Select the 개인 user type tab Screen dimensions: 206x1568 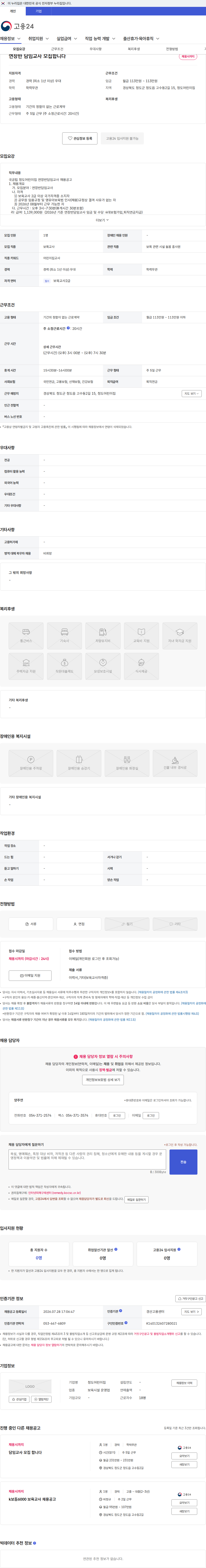(13, 11)
